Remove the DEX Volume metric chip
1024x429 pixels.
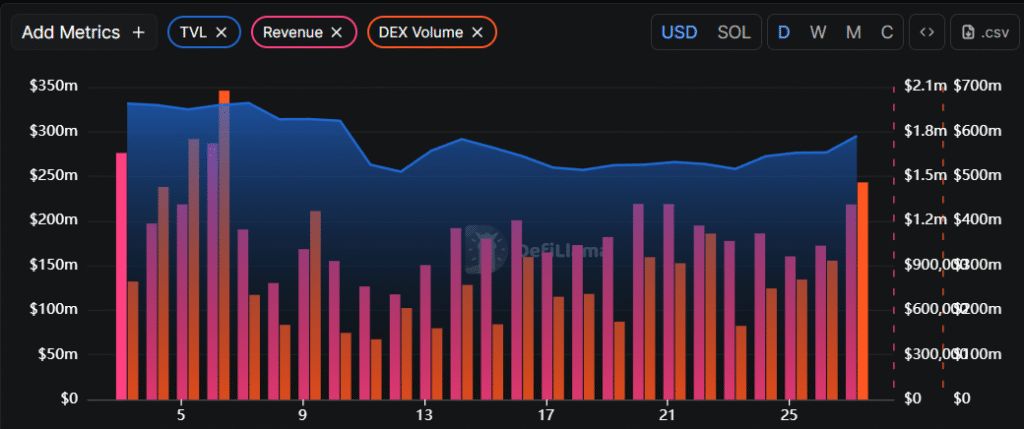coord(477,32)
